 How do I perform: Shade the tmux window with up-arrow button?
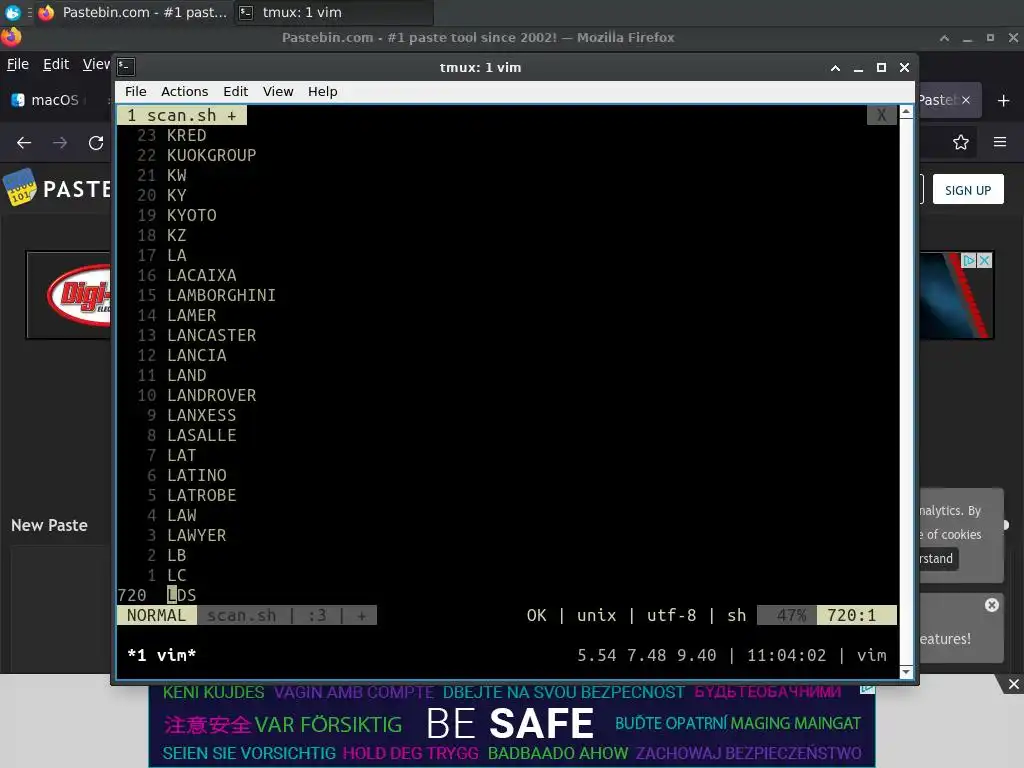[835, 67]
